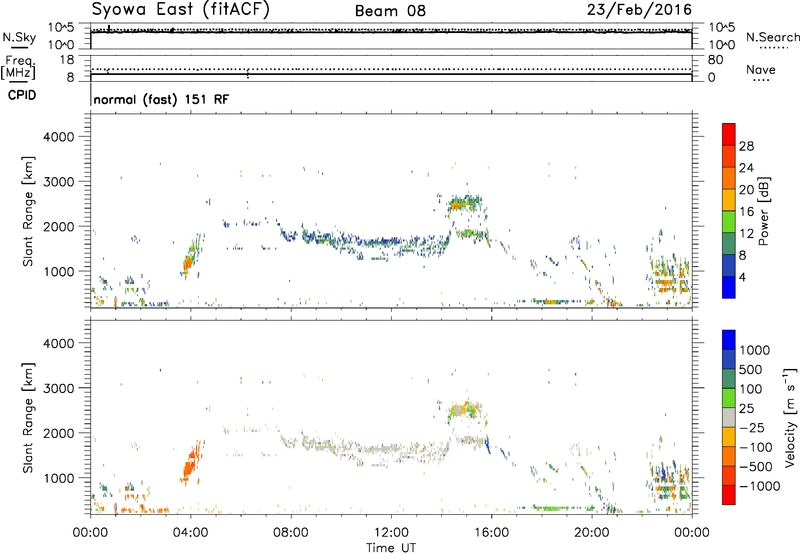800x554 pixels.
Task: Click the "Syowa East (fitACF)" plot title
Action: tap(181, 10)
